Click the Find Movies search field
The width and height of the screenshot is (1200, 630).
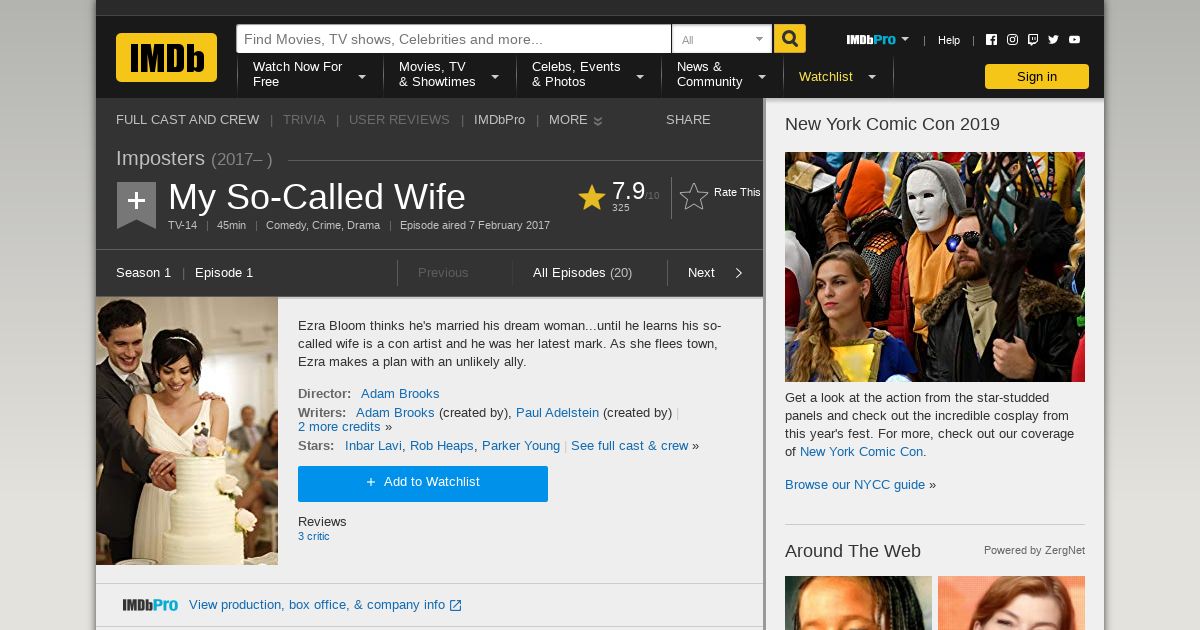coord(453,39)
